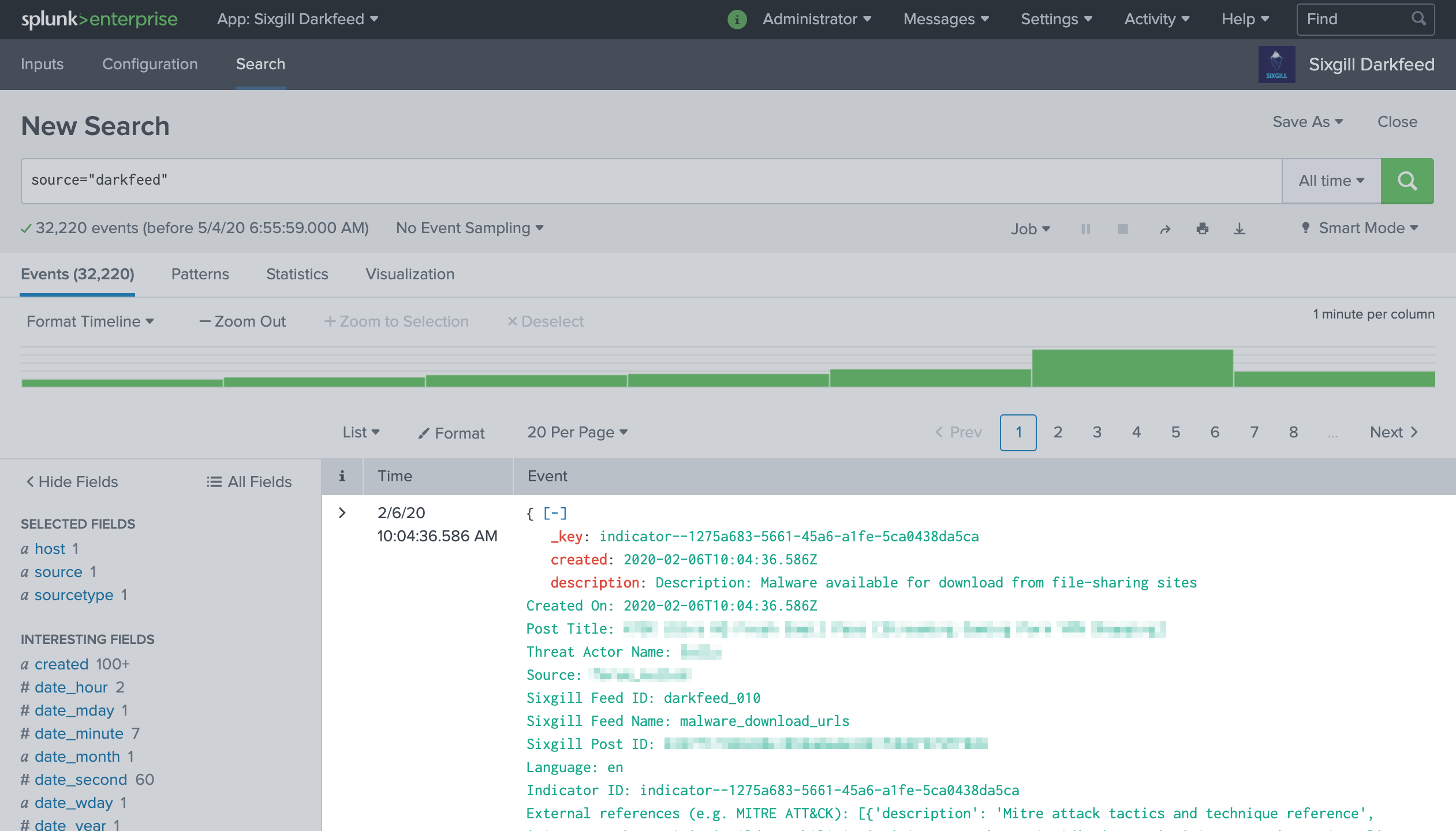The height and width of the screenshot is (831, 1456).
Task: Open the Format Timeline dropdown
Action: pos(90,321)
